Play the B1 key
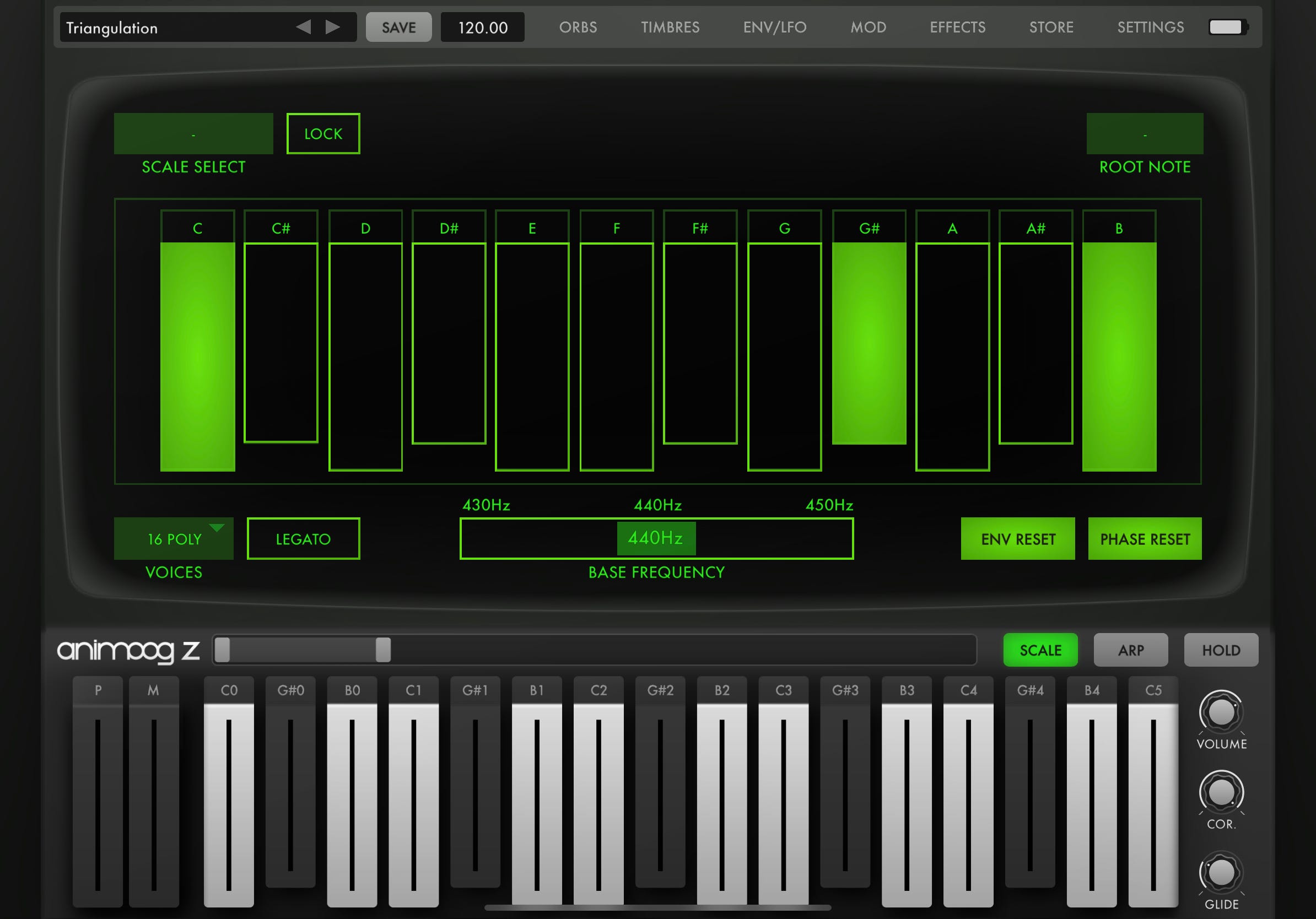 [x=537, y=792]
